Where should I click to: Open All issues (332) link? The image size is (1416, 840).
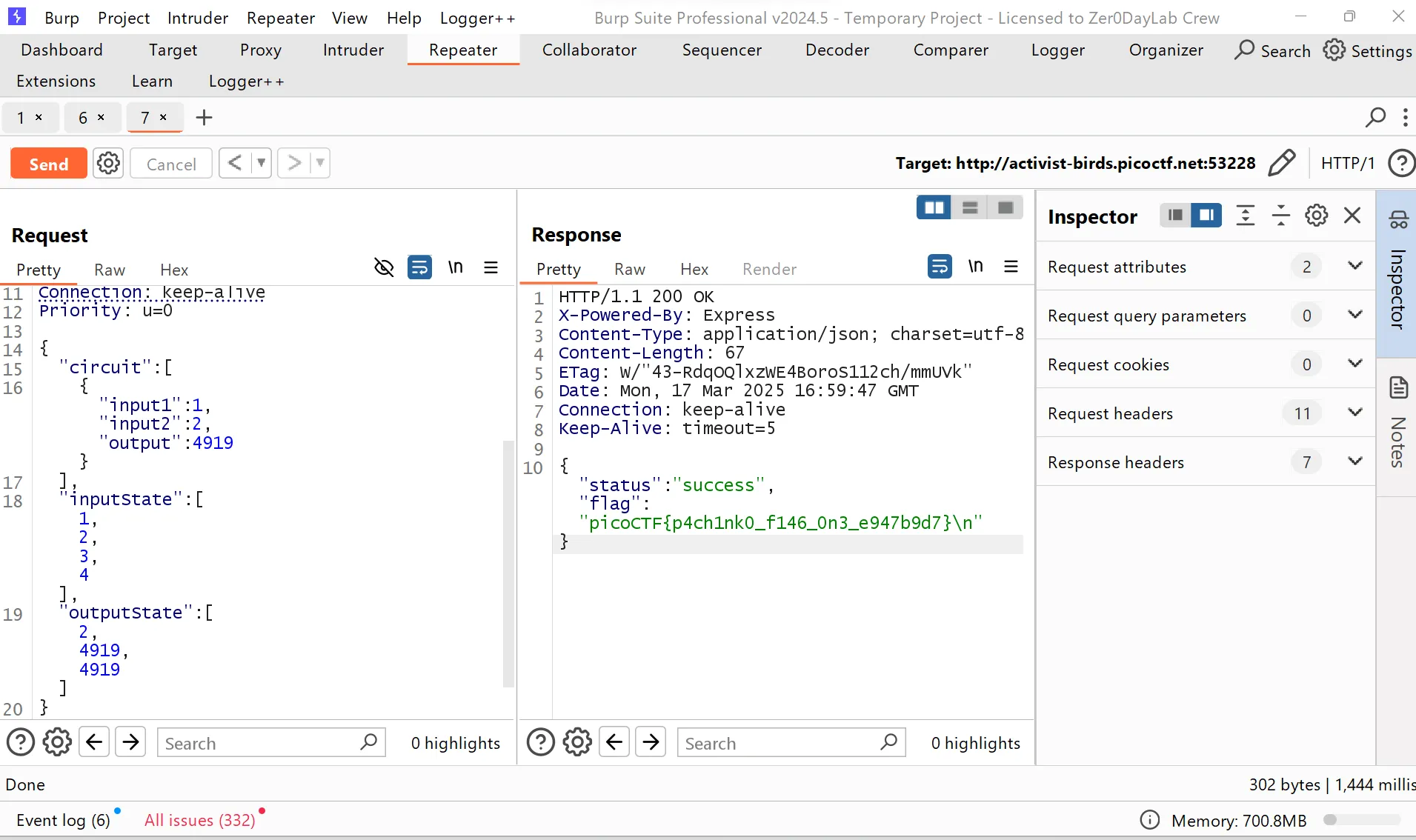[x=199, y=820]
